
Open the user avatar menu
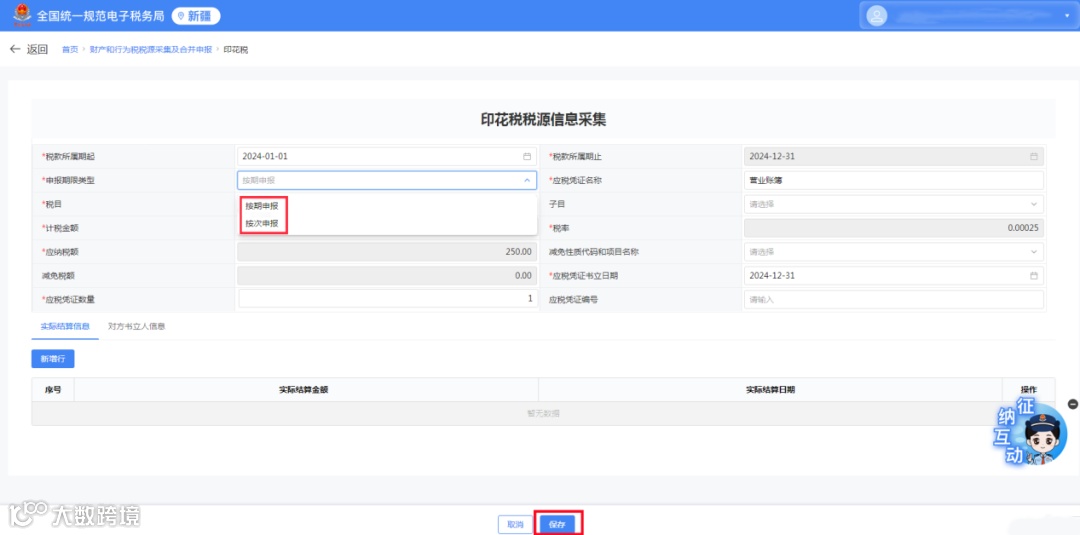[876, 16]
